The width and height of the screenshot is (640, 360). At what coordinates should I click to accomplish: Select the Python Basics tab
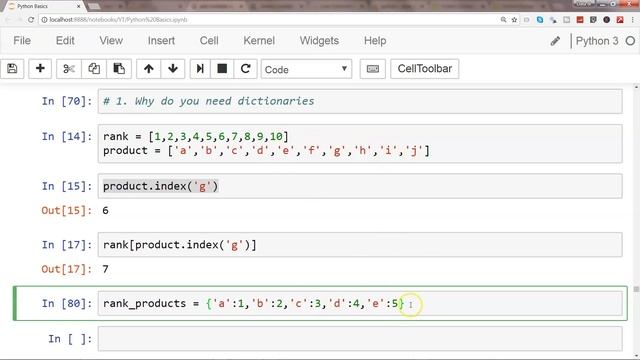[x=43, y=6]
